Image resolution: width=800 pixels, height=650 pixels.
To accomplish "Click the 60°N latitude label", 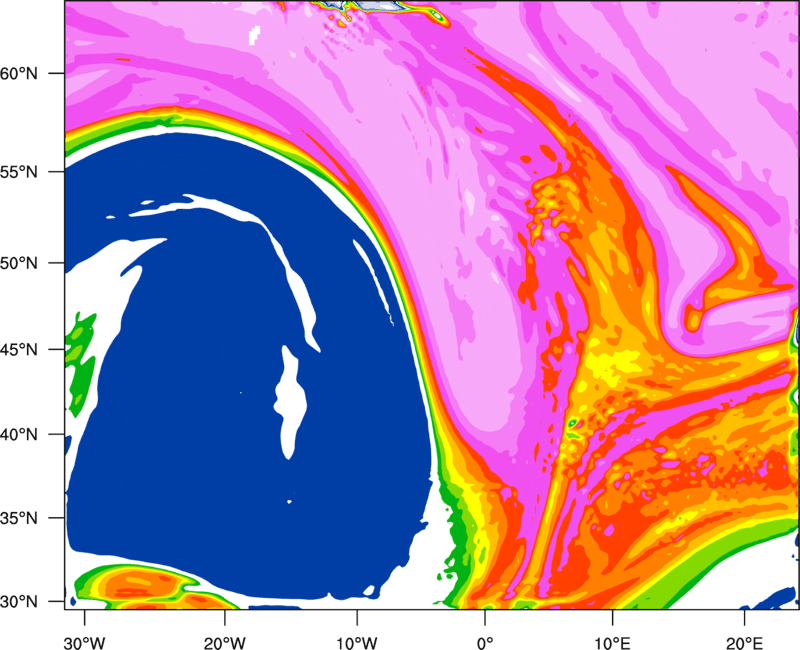I will click(x=19, y=73).
